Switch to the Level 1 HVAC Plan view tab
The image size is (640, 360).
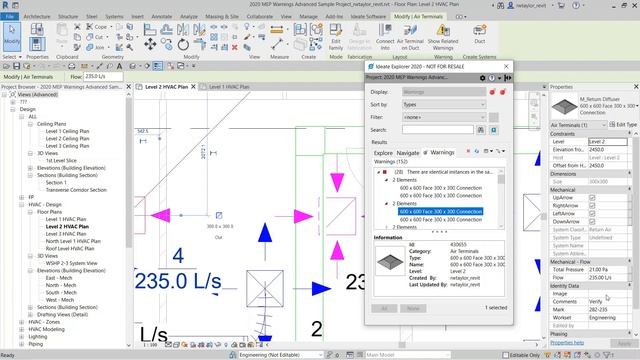pyautogui.click(x=229, y=87)
